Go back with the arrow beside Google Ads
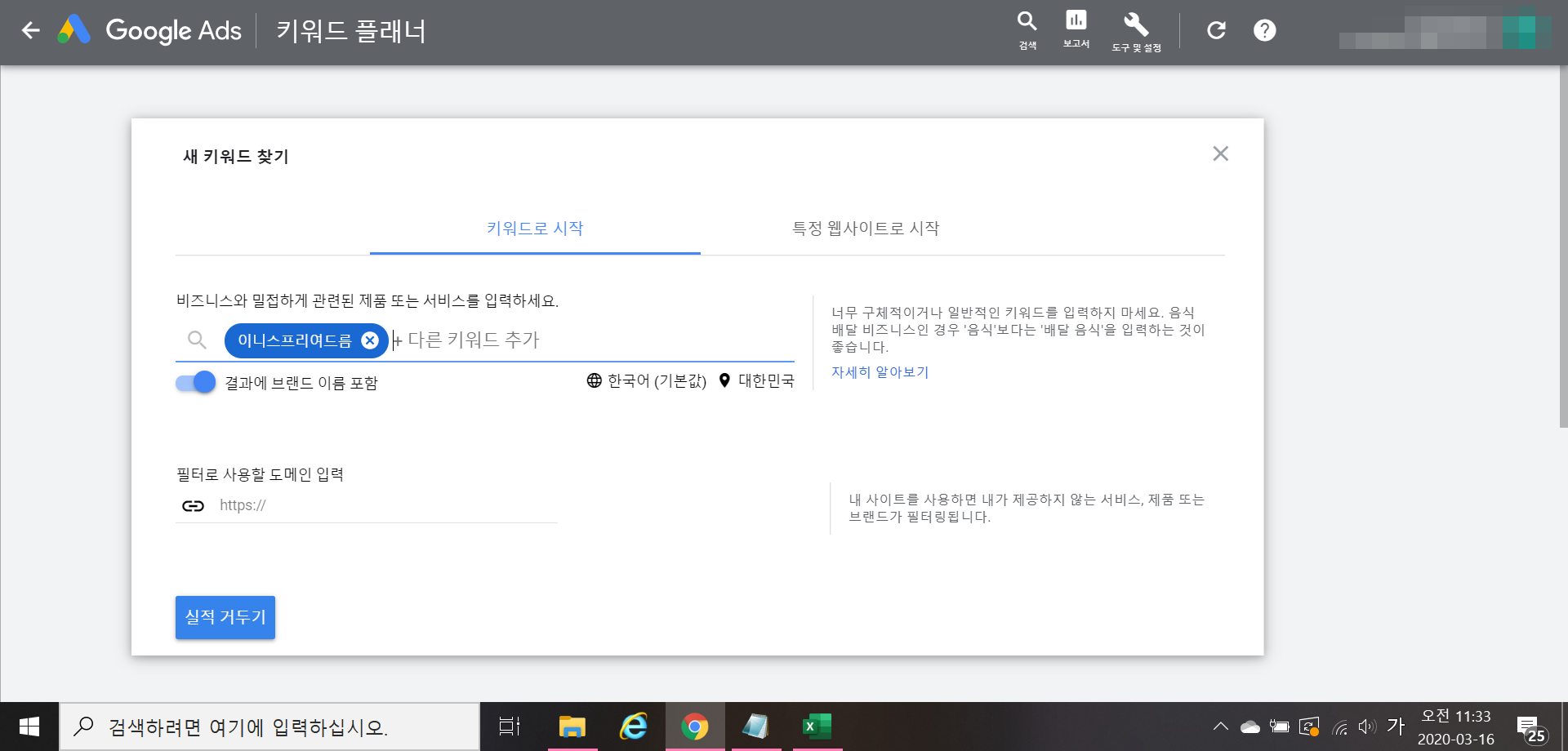This screenshot has width=1568, height=751. (31, 31)
